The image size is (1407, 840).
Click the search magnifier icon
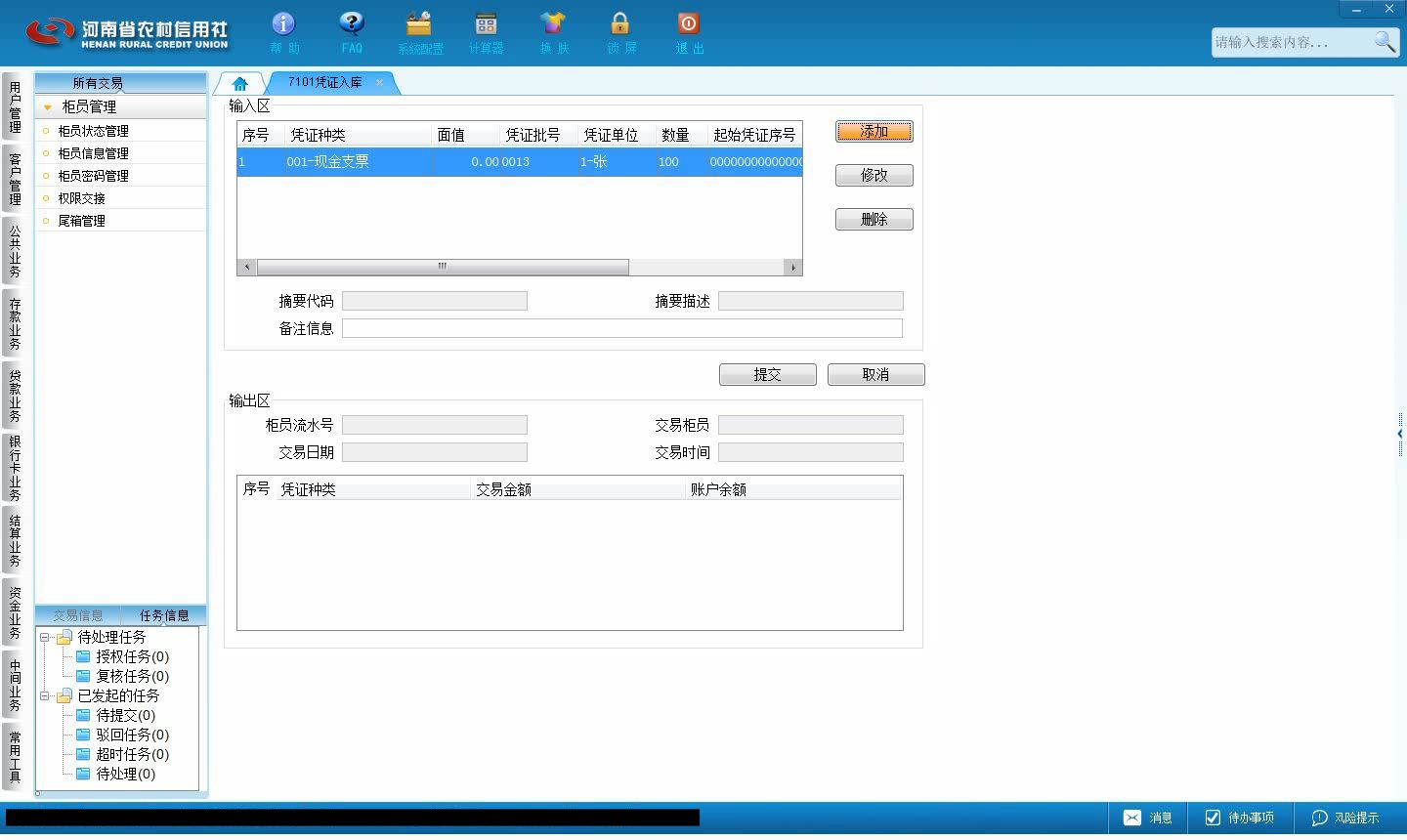(x=1384, y=42)
